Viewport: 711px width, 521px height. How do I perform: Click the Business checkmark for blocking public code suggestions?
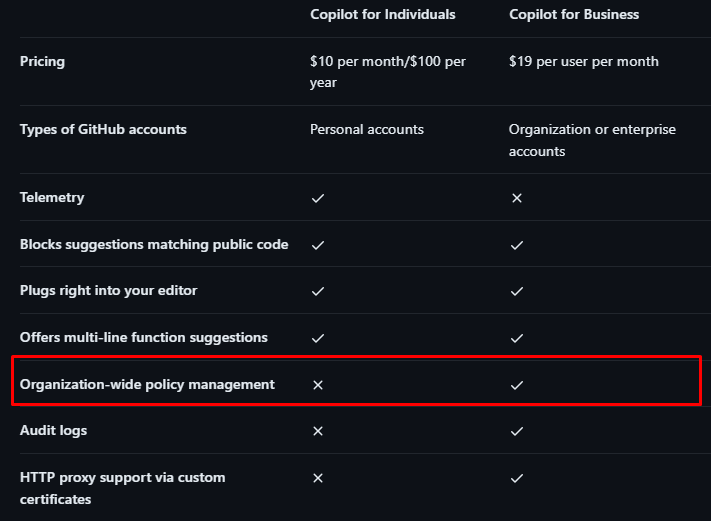(x=517, y=245)
